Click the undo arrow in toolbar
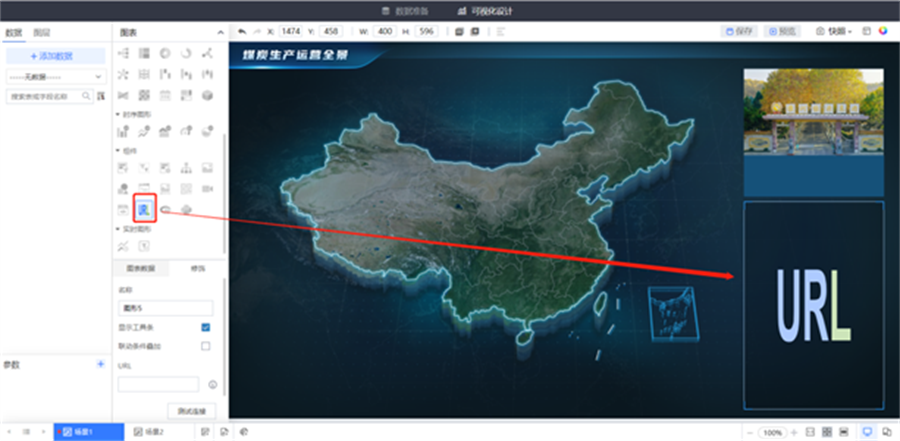The width and height of the screenshot is (900, 441). [x=242, y=31]
